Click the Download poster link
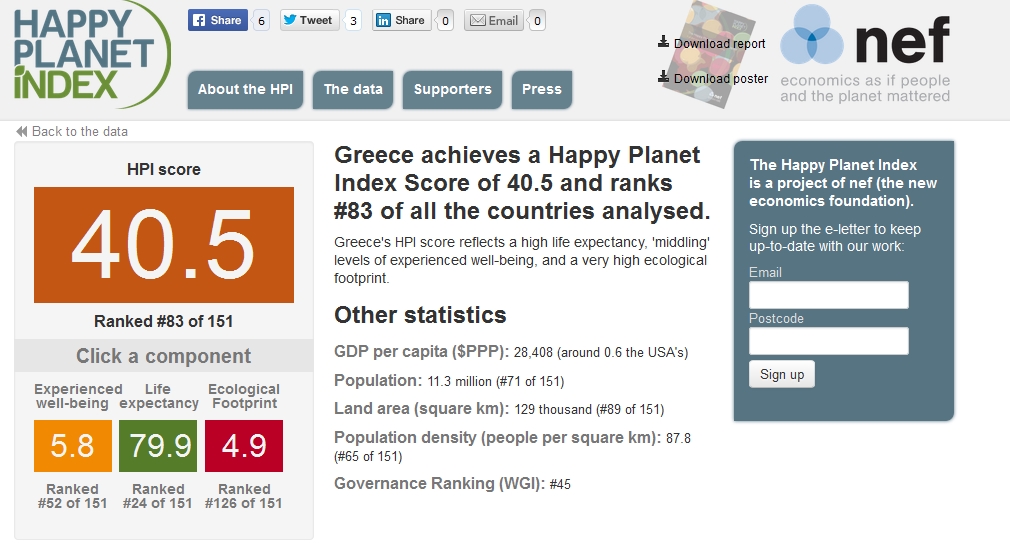 pyautogui.click(x=721, y=79)
